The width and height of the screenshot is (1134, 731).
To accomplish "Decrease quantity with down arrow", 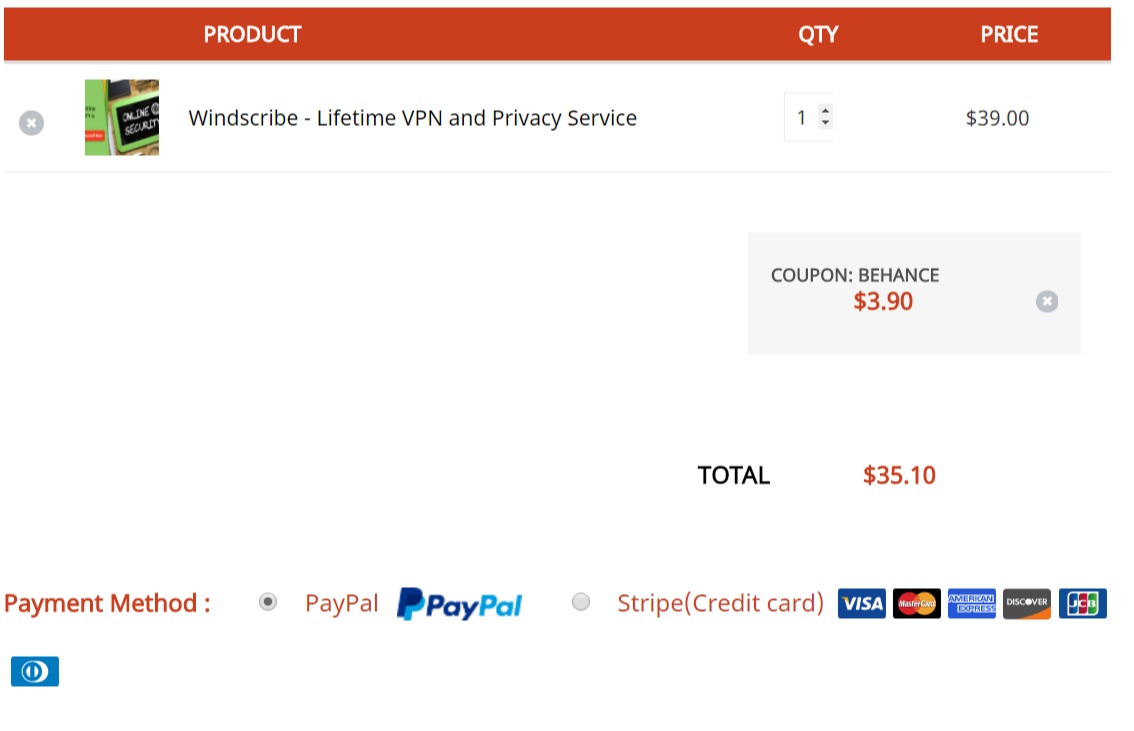I will point(825,124).
